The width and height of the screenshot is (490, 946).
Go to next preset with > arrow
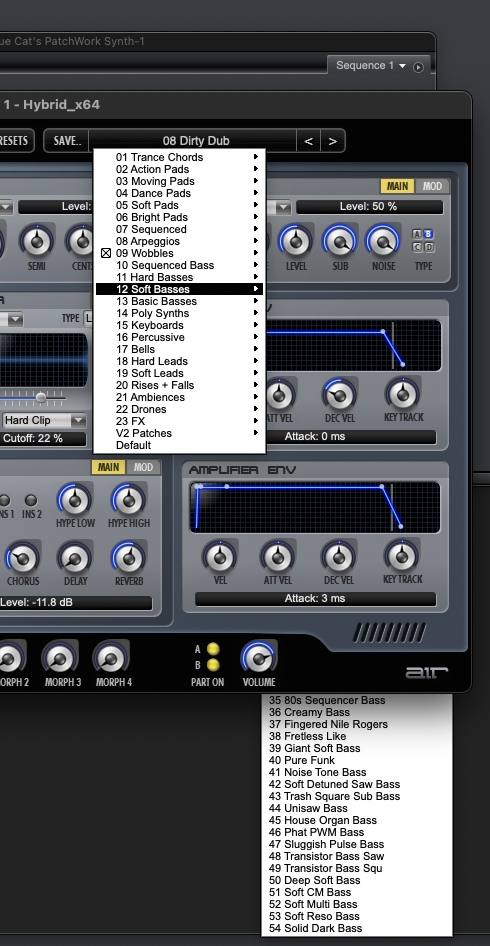click(332, 141)
